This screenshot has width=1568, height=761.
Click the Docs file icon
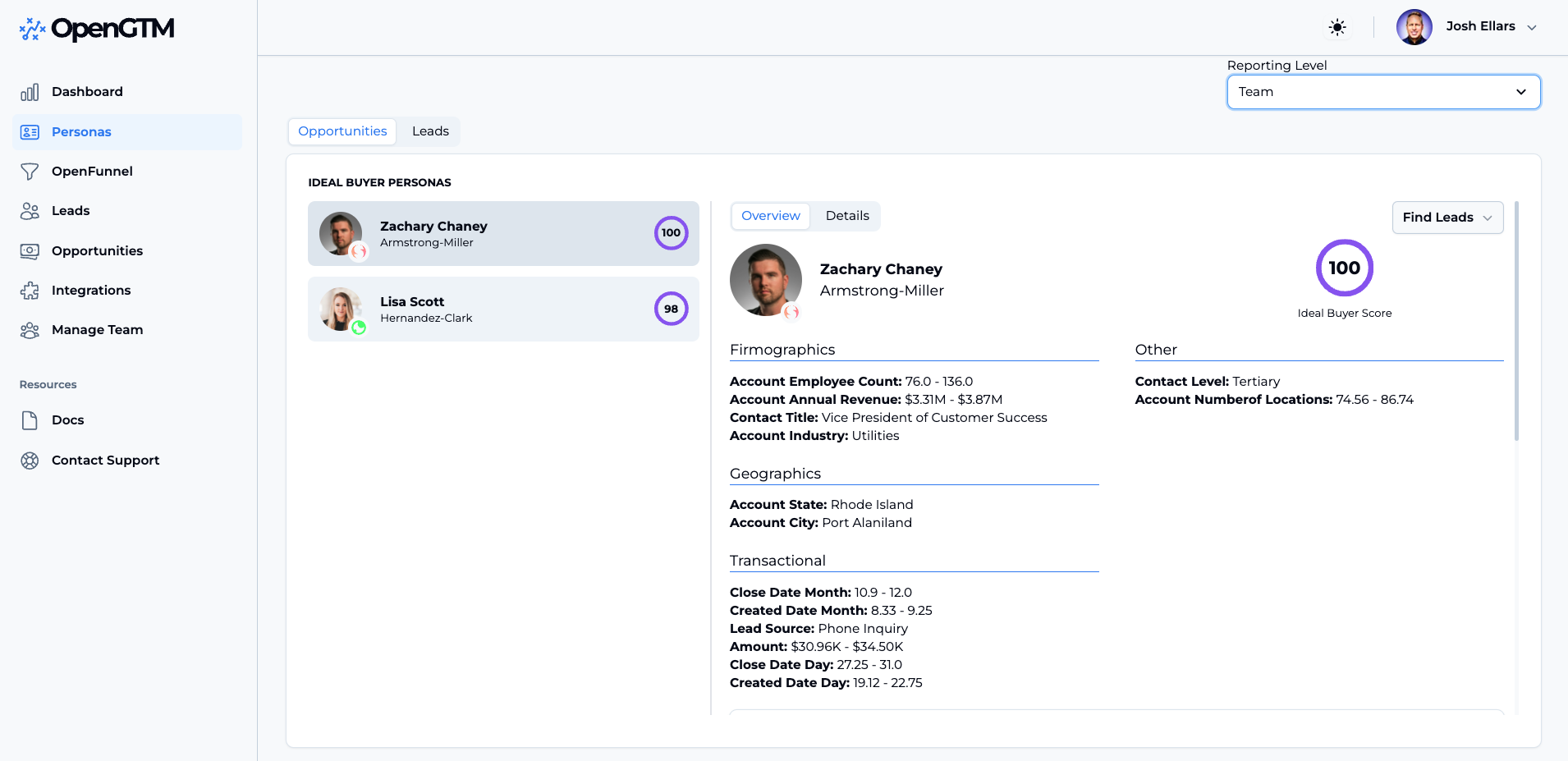coord(30,420)
